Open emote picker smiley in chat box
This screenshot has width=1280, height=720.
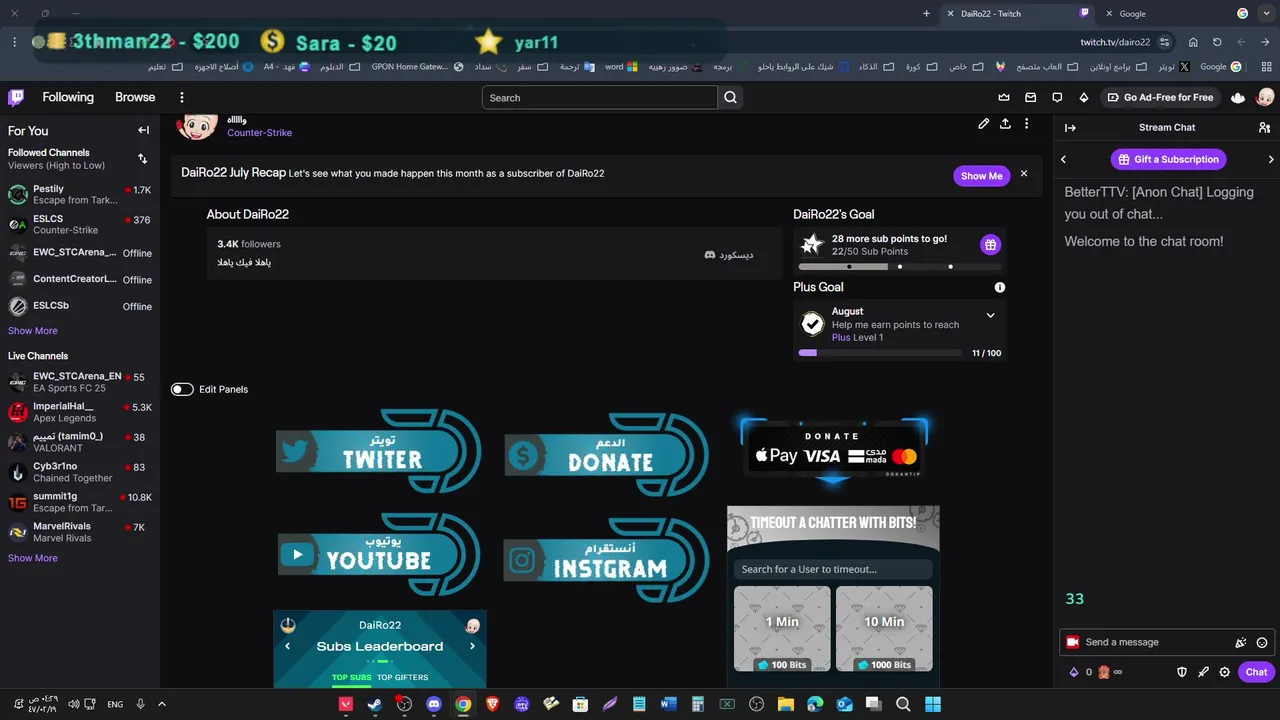point(1262,643)
